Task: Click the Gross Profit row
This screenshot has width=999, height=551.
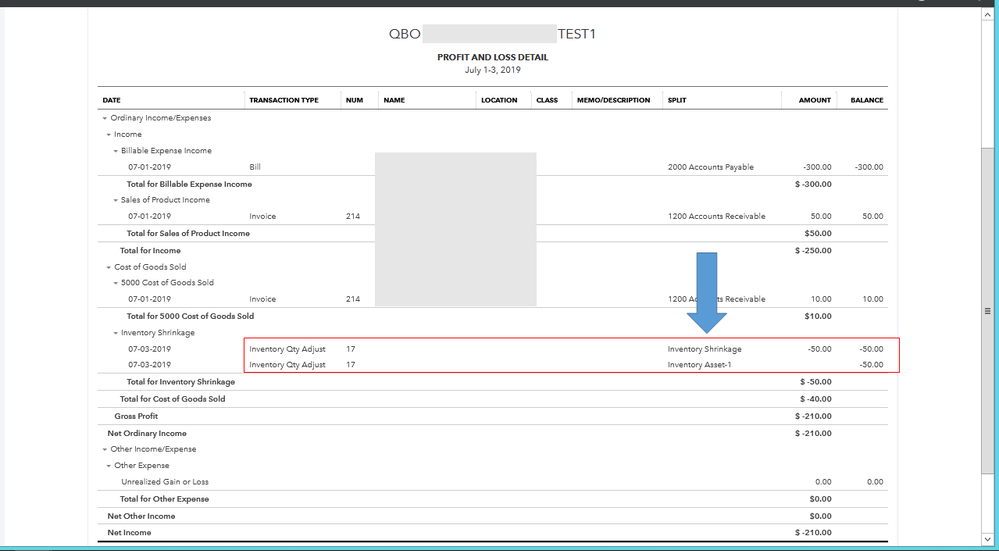Action: [x=492, y=417]
